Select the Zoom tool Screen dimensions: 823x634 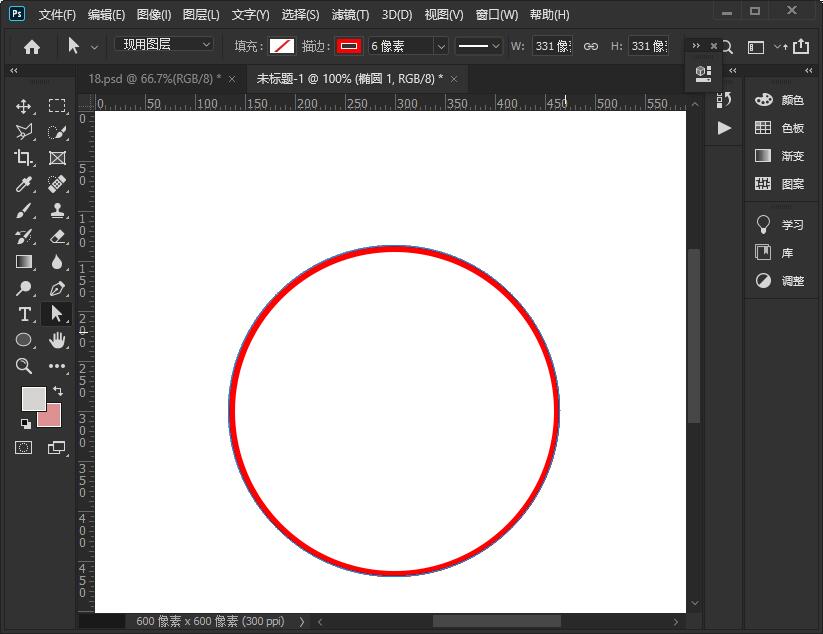coord(24,366)
